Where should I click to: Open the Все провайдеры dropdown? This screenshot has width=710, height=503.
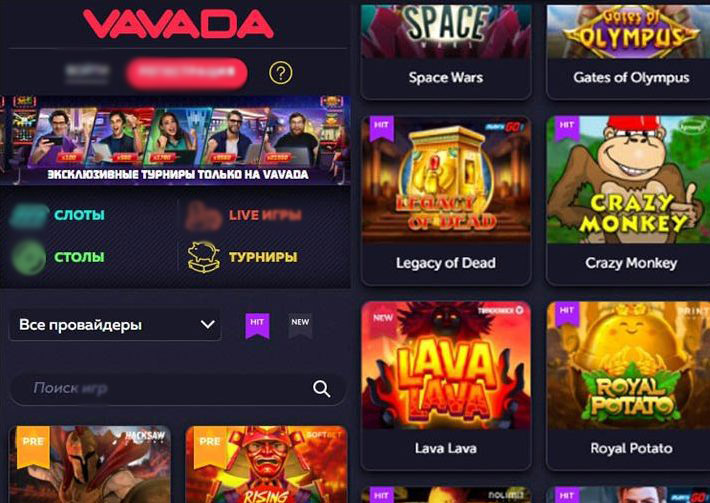(x=115, y=325)
